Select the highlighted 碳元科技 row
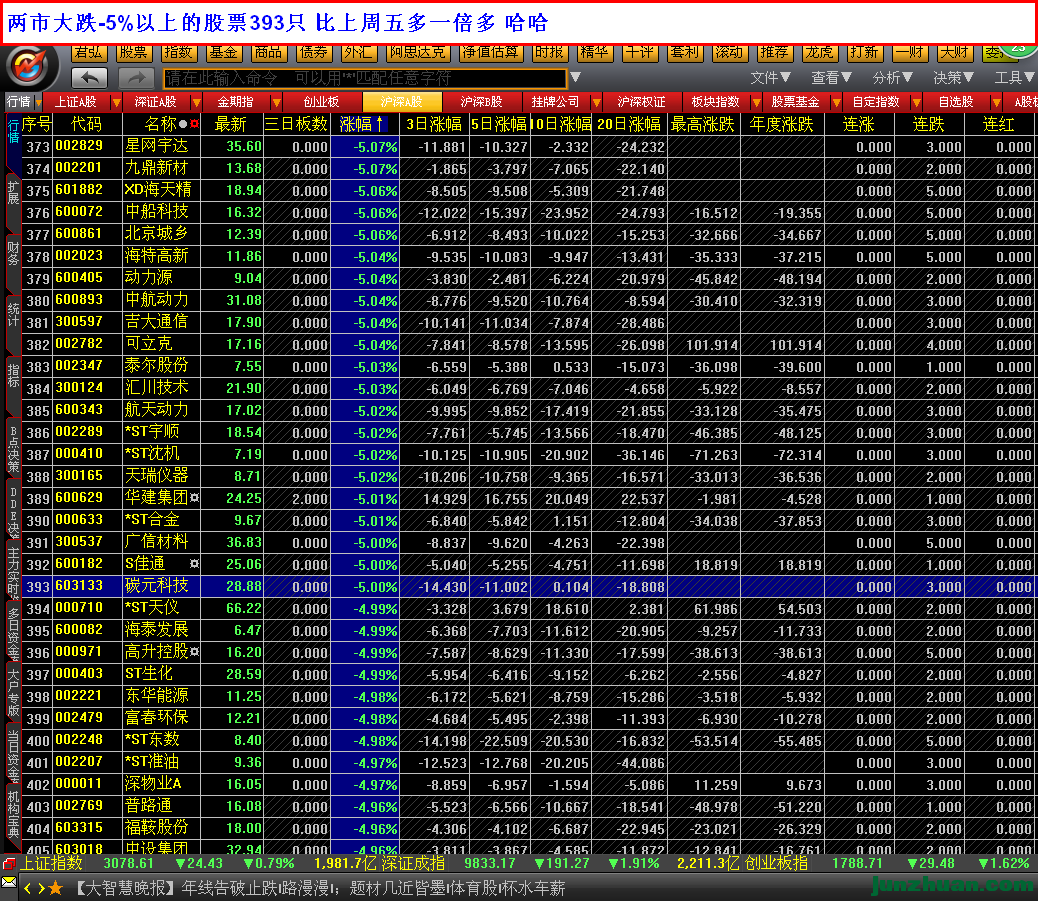The image size is (1038, 901). click(x=528, y=586)
